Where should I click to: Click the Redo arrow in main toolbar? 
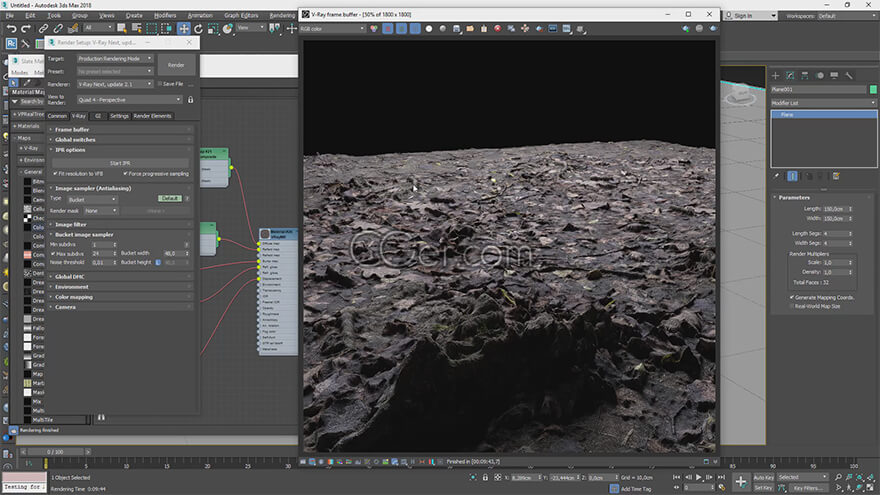(x=26, y=28)
